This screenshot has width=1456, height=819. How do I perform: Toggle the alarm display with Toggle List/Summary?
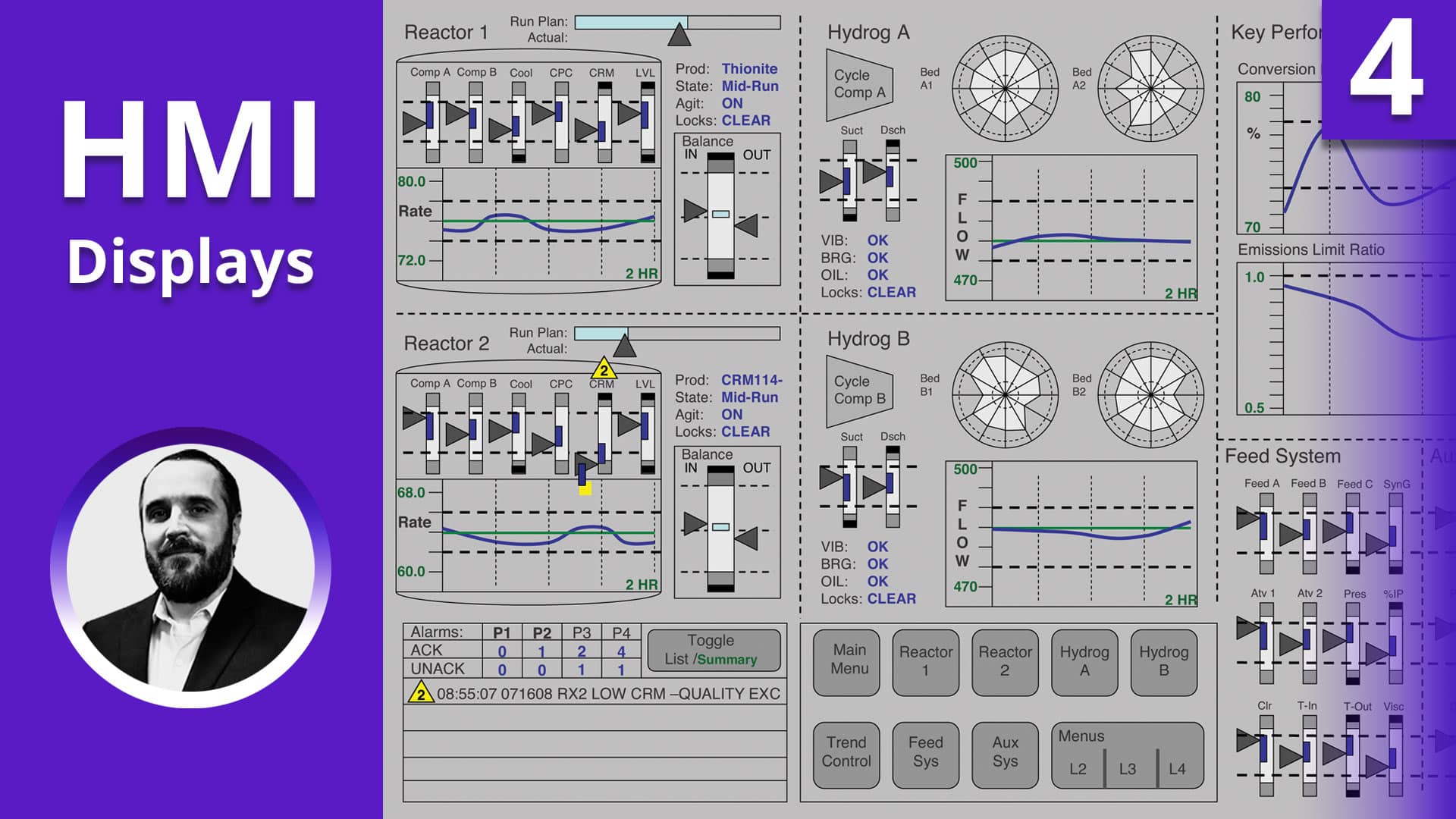[713, 649]
